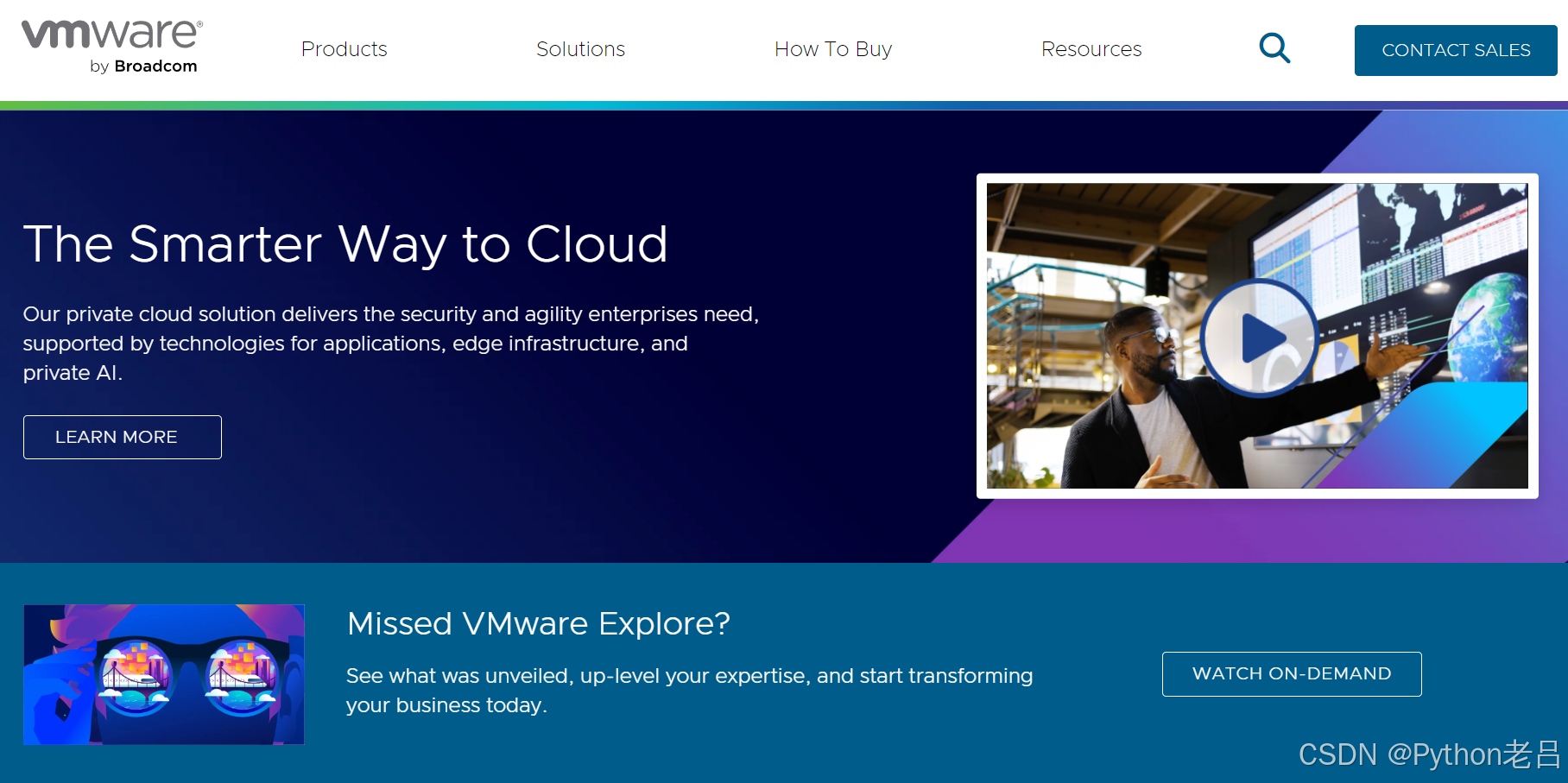Image resolution: width=1568 pixels, height=783 pixels.
Task: Open the Products menu
Action: coord(344,49)
